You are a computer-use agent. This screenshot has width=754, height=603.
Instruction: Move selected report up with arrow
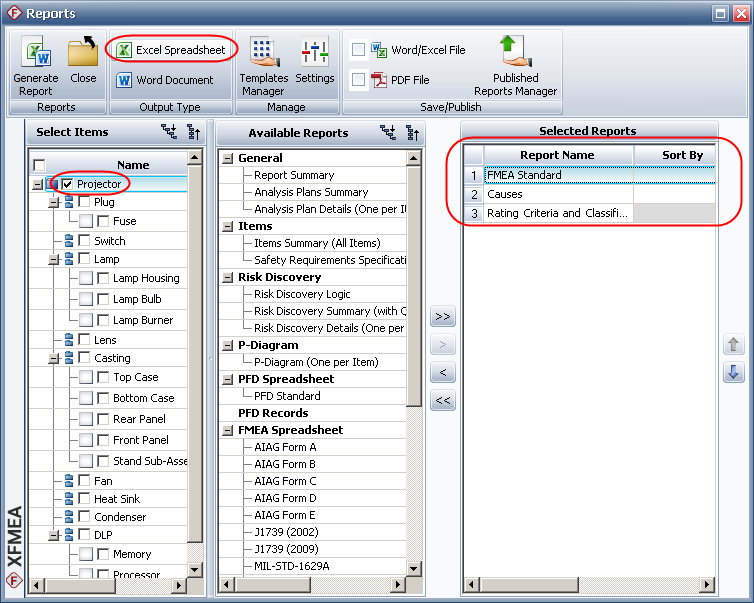point(734,345)
